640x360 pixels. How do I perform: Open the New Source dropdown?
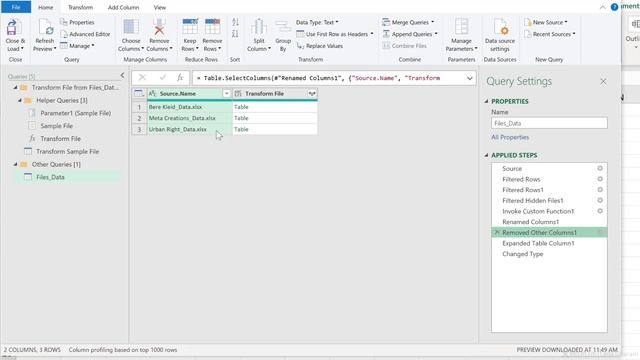click(x=546, y=22)
